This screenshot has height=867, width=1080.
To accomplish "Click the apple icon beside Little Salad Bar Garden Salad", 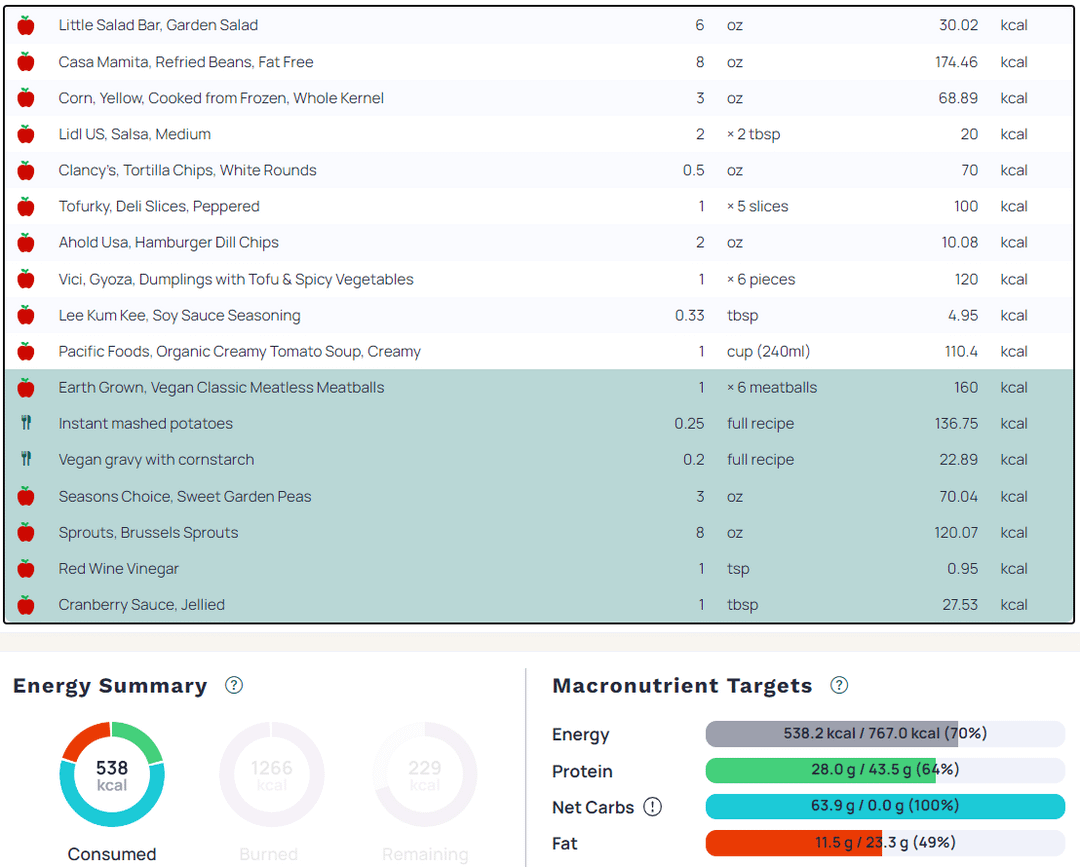I will coord(26,25).
